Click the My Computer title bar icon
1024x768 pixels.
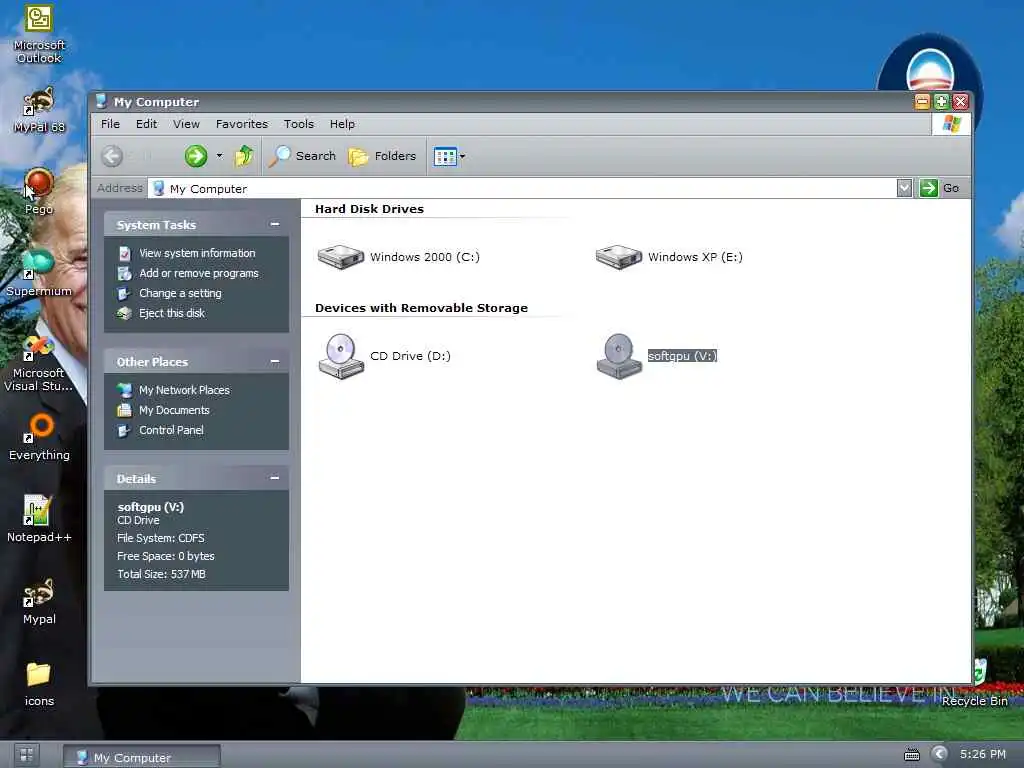[101, 101]
